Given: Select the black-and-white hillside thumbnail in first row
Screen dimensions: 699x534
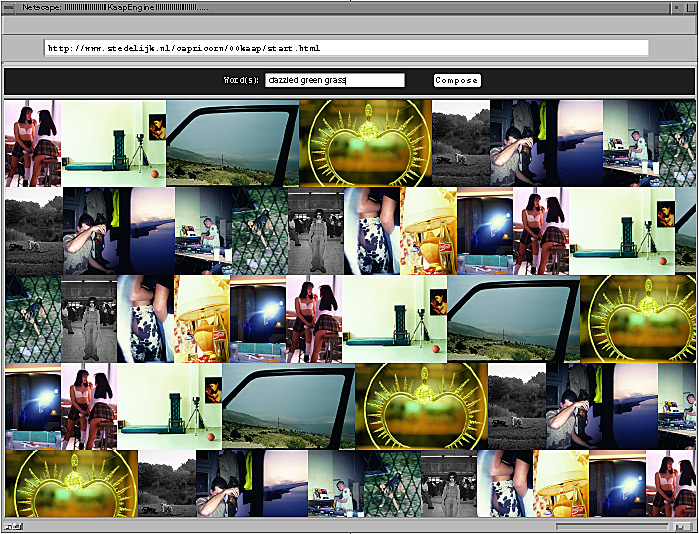Looking at the screenshot, I should [461, 143].
